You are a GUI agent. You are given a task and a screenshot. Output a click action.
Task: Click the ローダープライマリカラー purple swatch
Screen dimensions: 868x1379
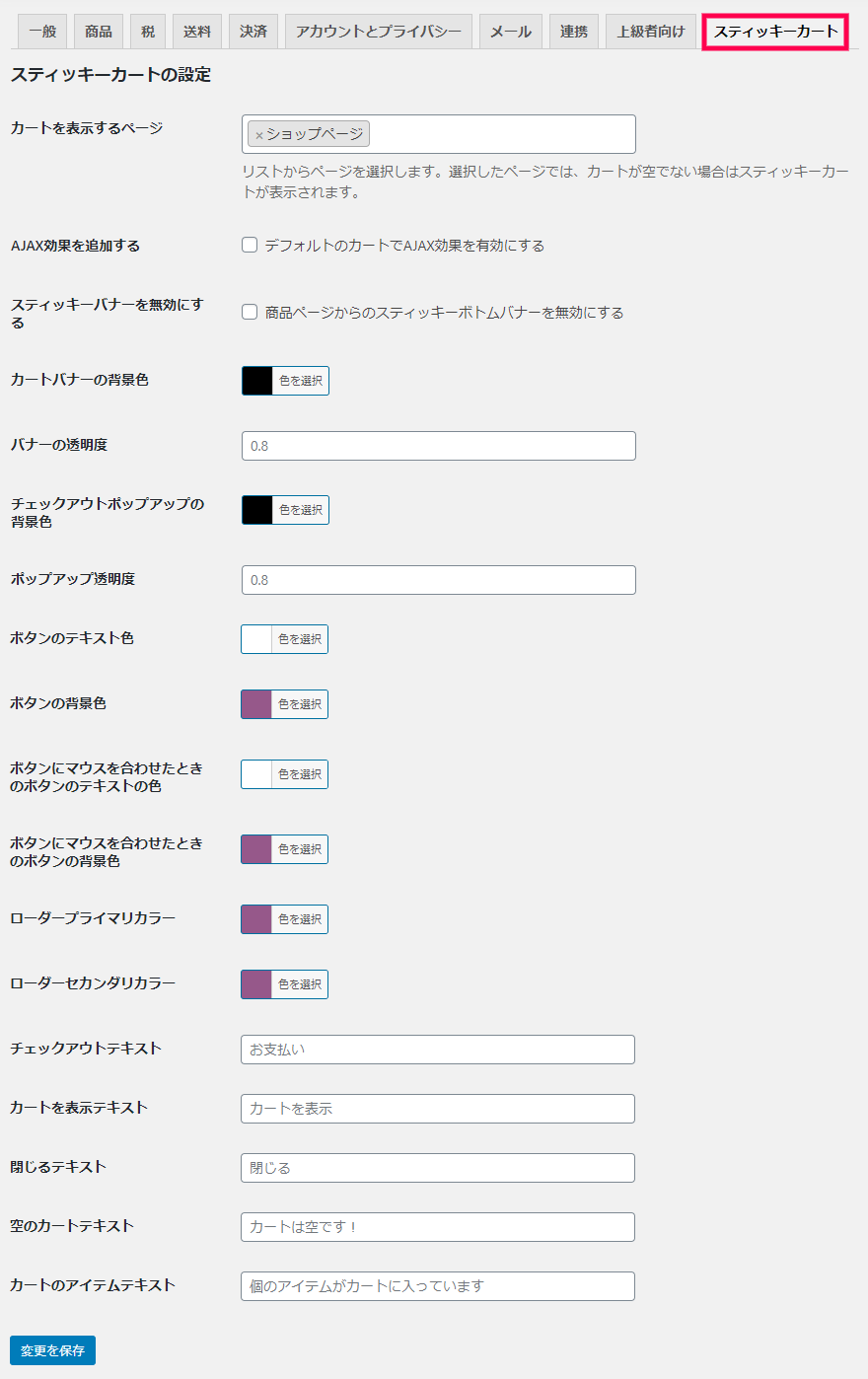click(256, 919)
